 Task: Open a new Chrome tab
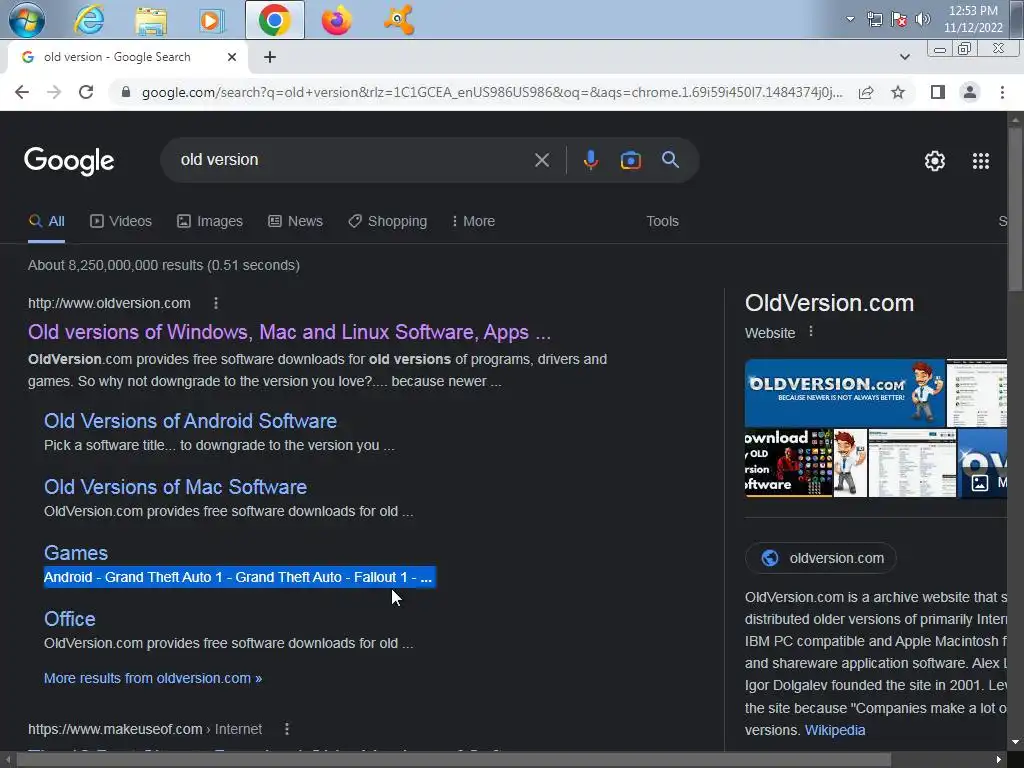tap(270, 57)
